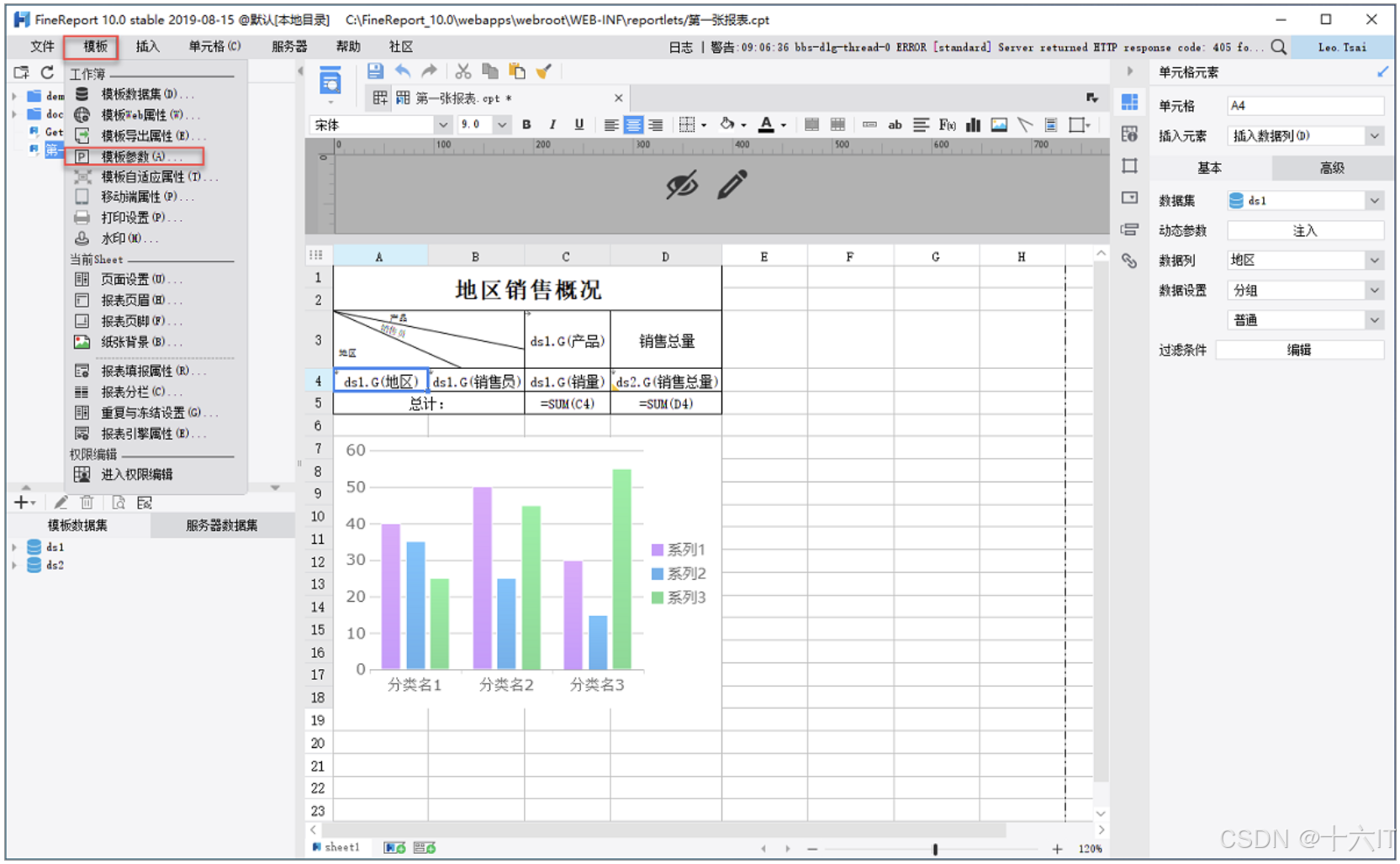
Task: Click the Paste clipboard icon
Action: coord(517,71)
